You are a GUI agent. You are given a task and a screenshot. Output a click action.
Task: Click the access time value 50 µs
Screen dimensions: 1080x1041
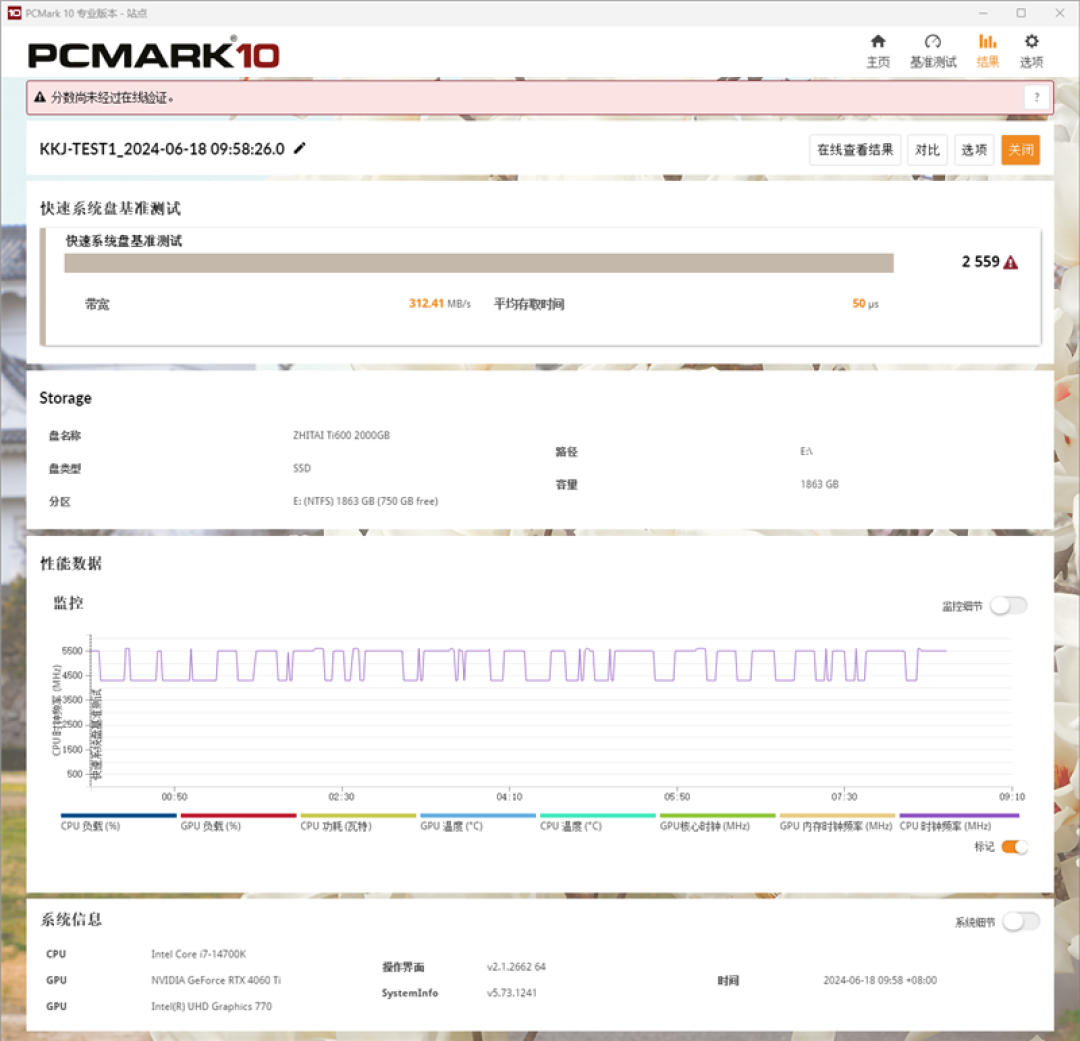[x=865, y=304]
